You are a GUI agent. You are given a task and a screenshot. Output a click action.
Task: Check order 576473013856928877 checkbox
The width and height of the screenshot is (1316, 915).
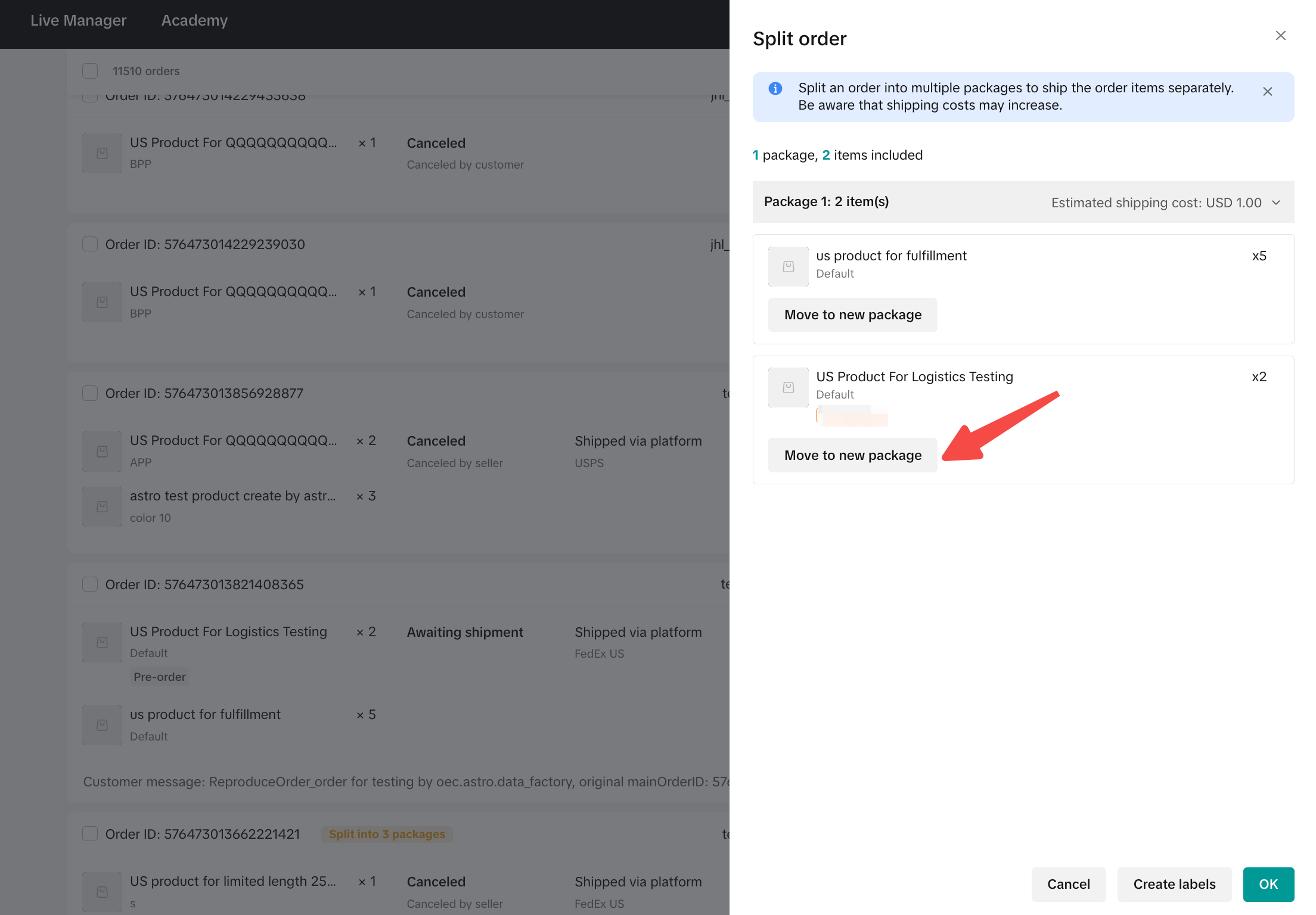90,393
